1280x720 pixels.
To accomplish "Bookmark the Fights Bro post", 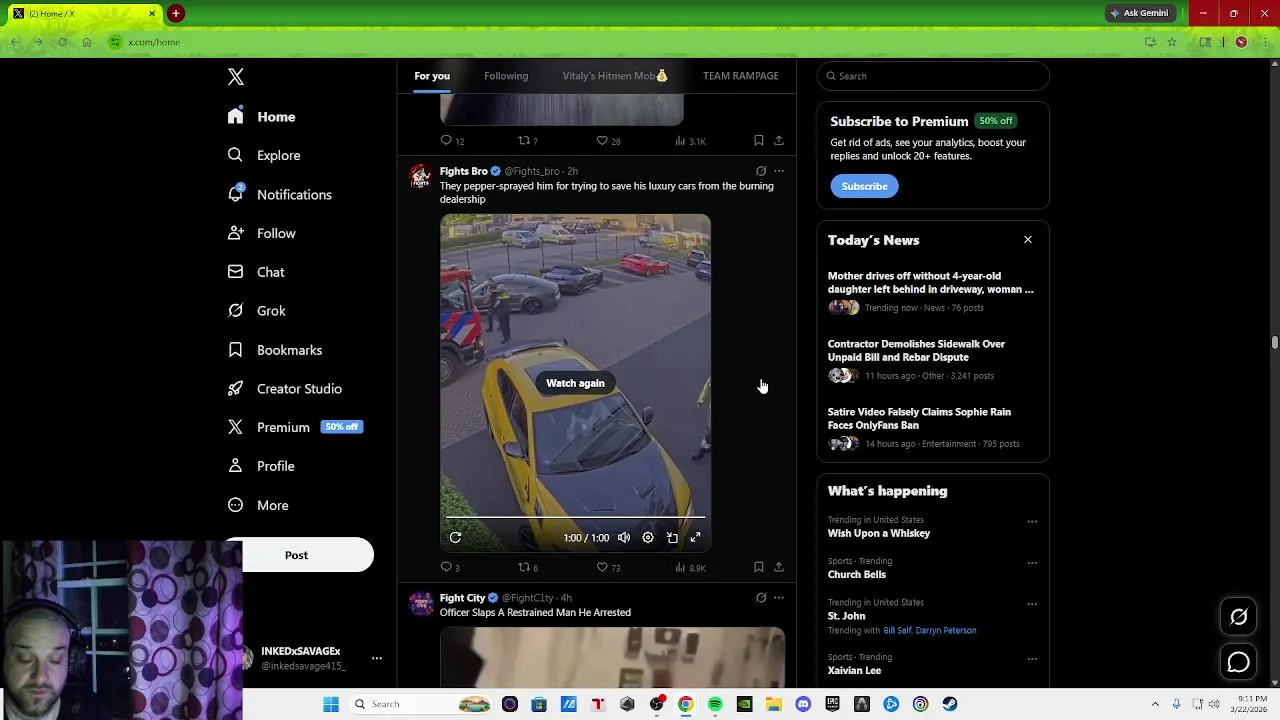I will (759, 568).
